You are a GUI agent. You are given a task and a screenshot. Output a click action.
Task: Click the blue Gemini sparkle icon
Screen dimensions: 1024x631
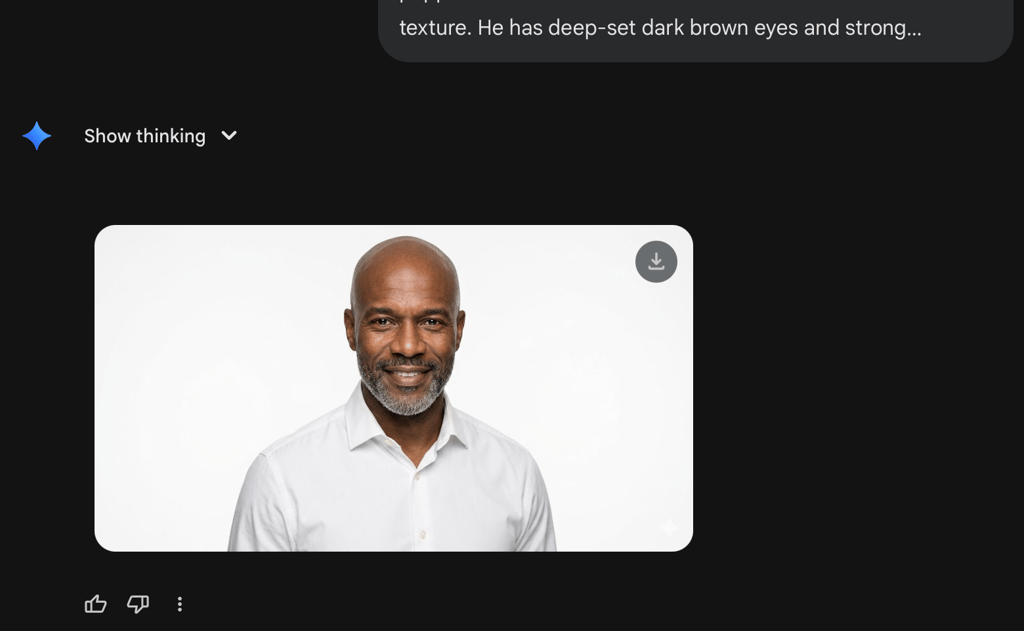coord(37,136)
